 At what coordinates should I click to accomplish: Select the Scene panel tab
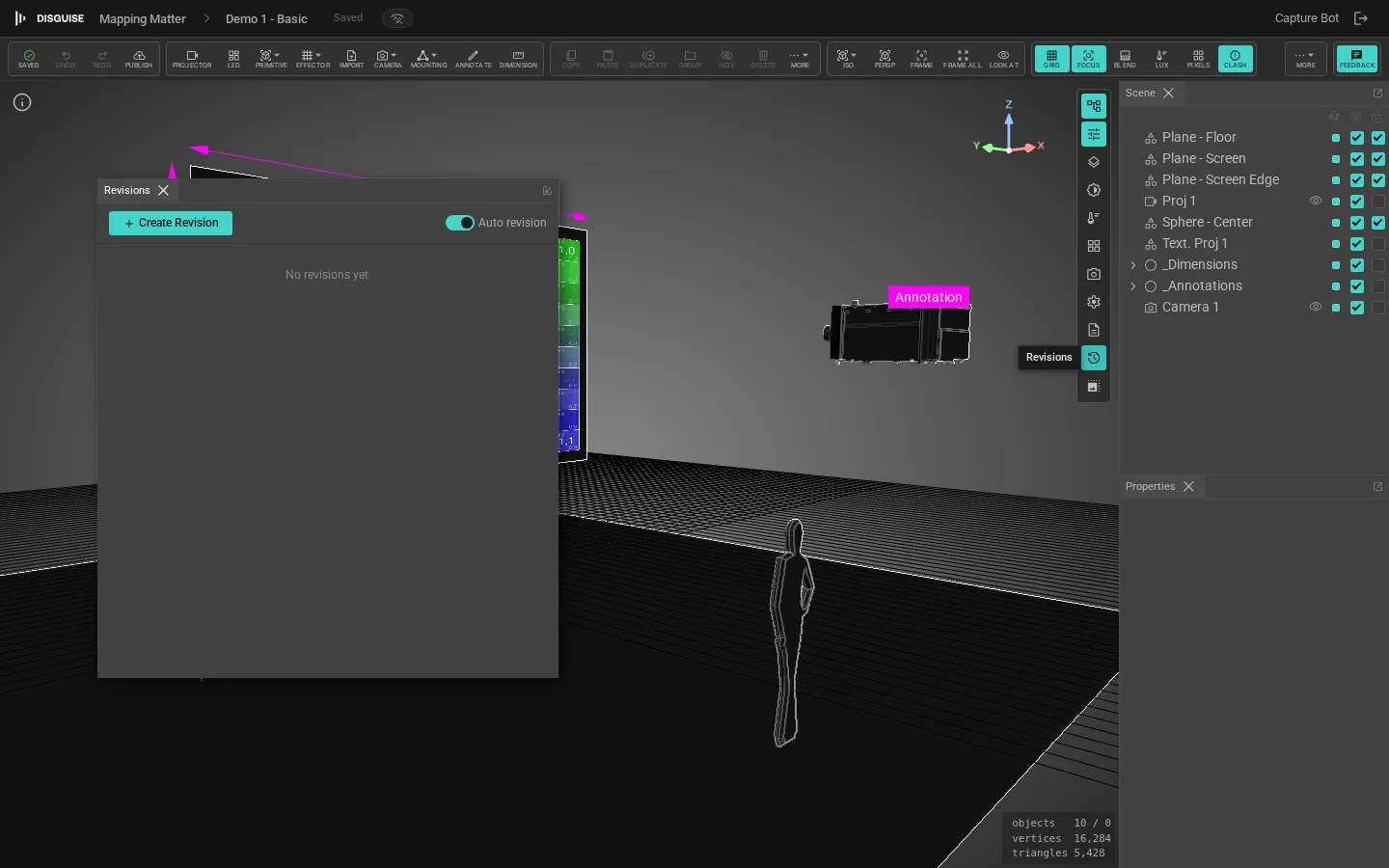[x=1140, y=94]
